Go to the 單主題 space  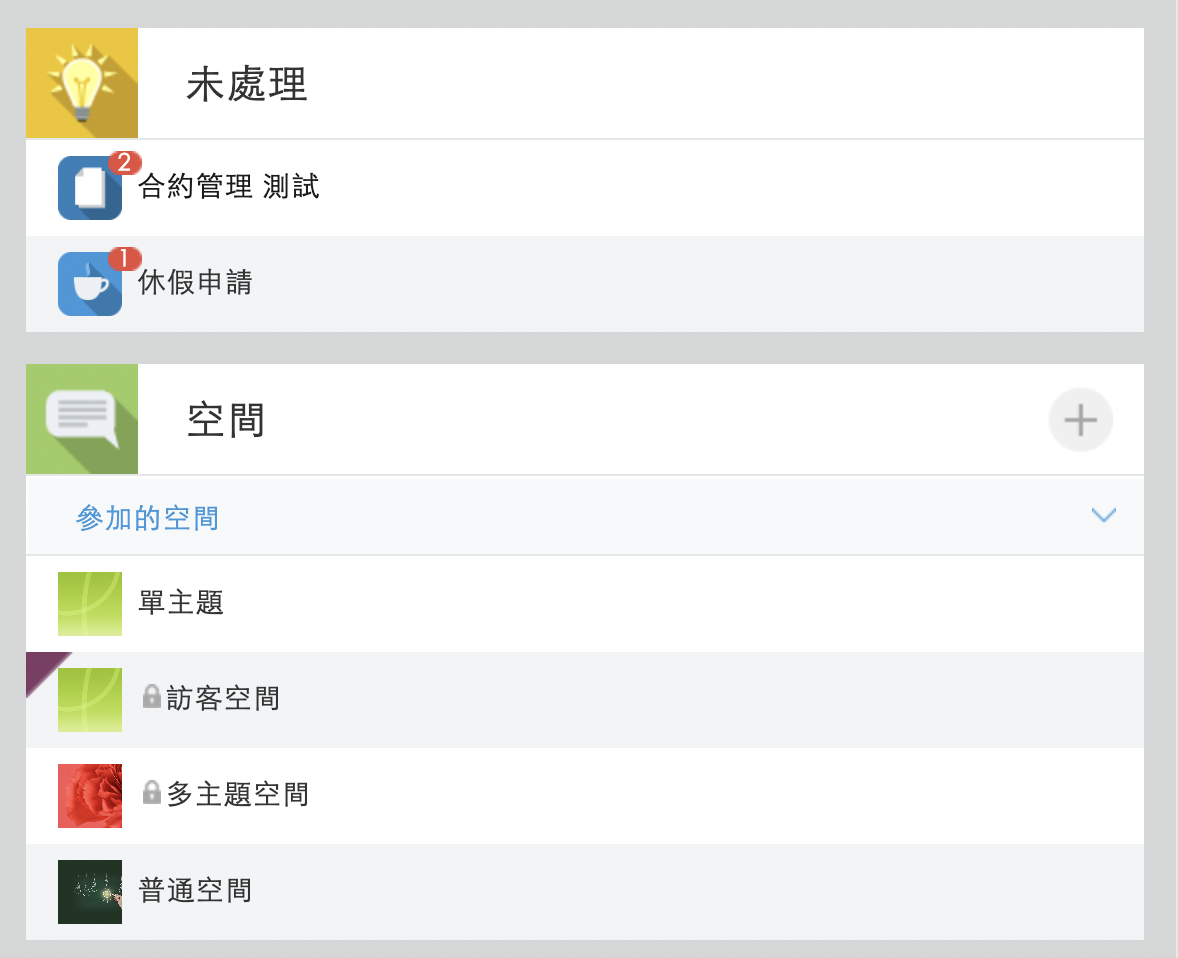point(181,603)
